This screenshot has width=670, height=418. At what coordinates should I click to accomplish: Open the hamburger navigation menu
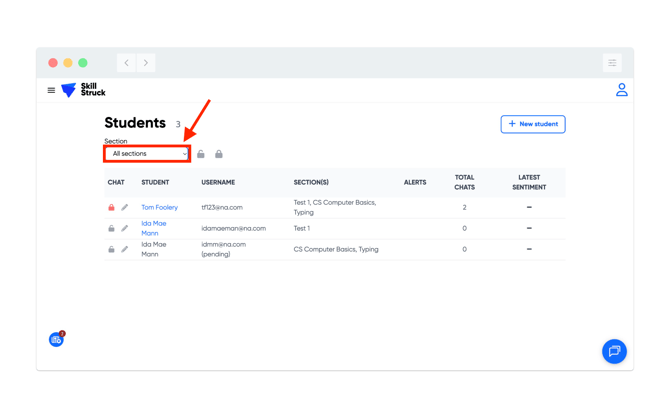51,90
